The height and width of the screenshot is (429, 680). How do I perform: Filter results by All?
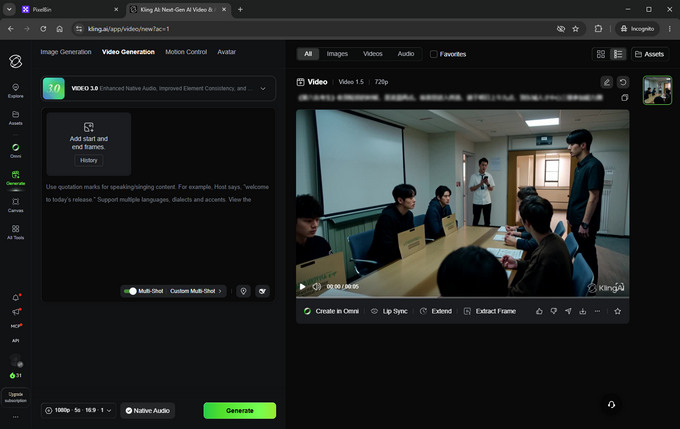308,54
